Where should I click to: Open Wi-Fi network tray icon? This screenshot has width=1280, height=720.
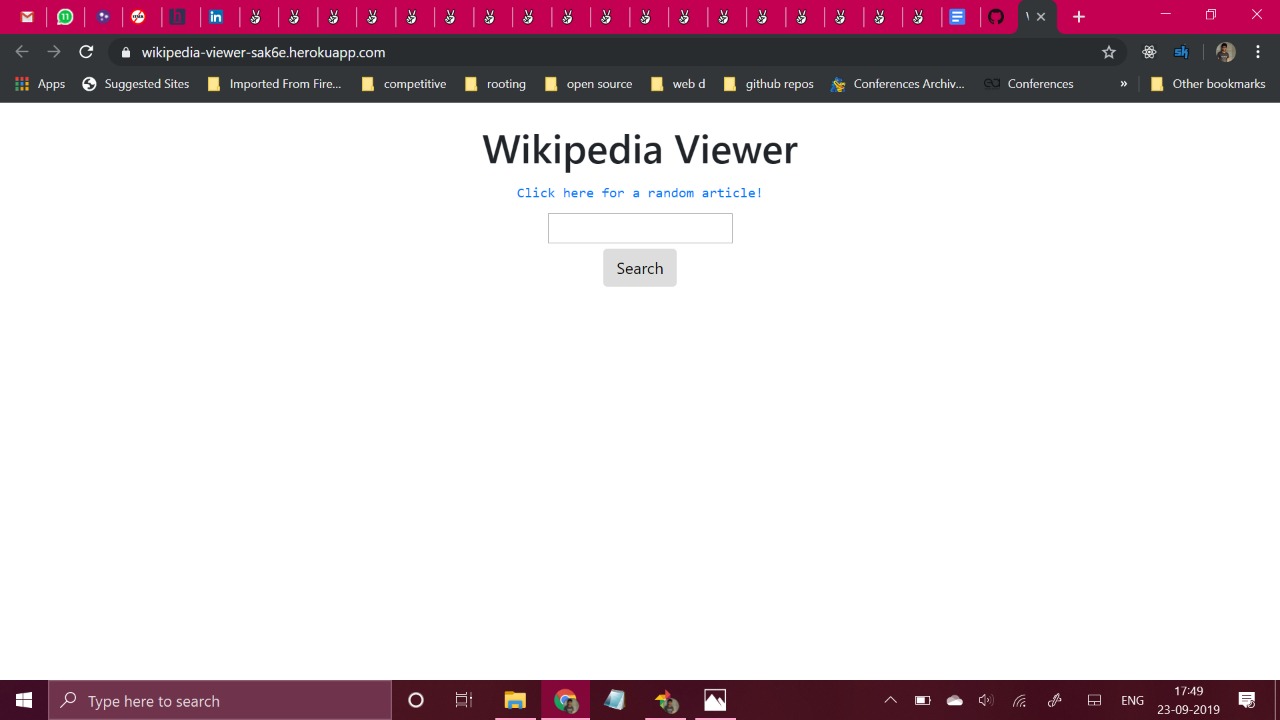1020,701
